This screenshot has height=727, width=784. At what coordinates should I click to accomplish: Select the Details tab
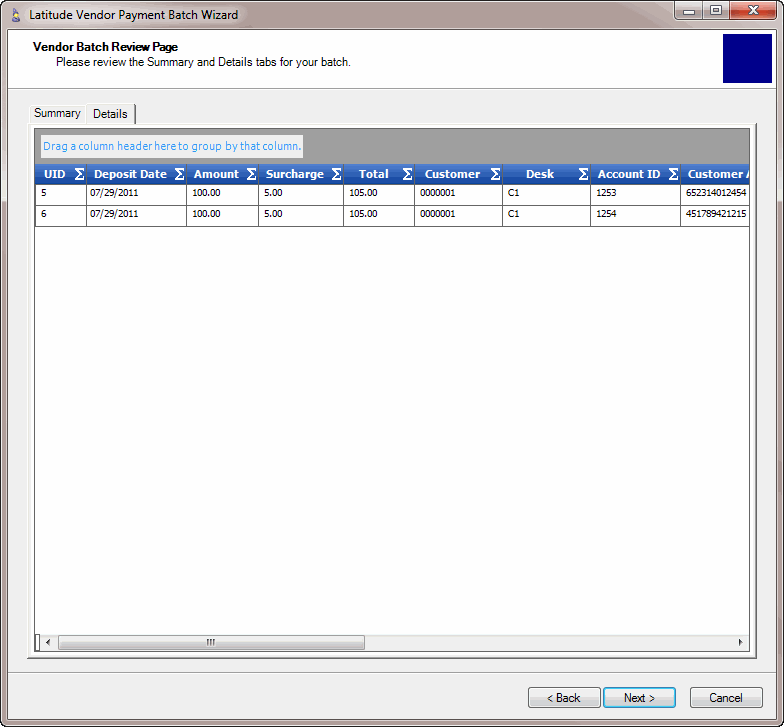click(110, 114)
